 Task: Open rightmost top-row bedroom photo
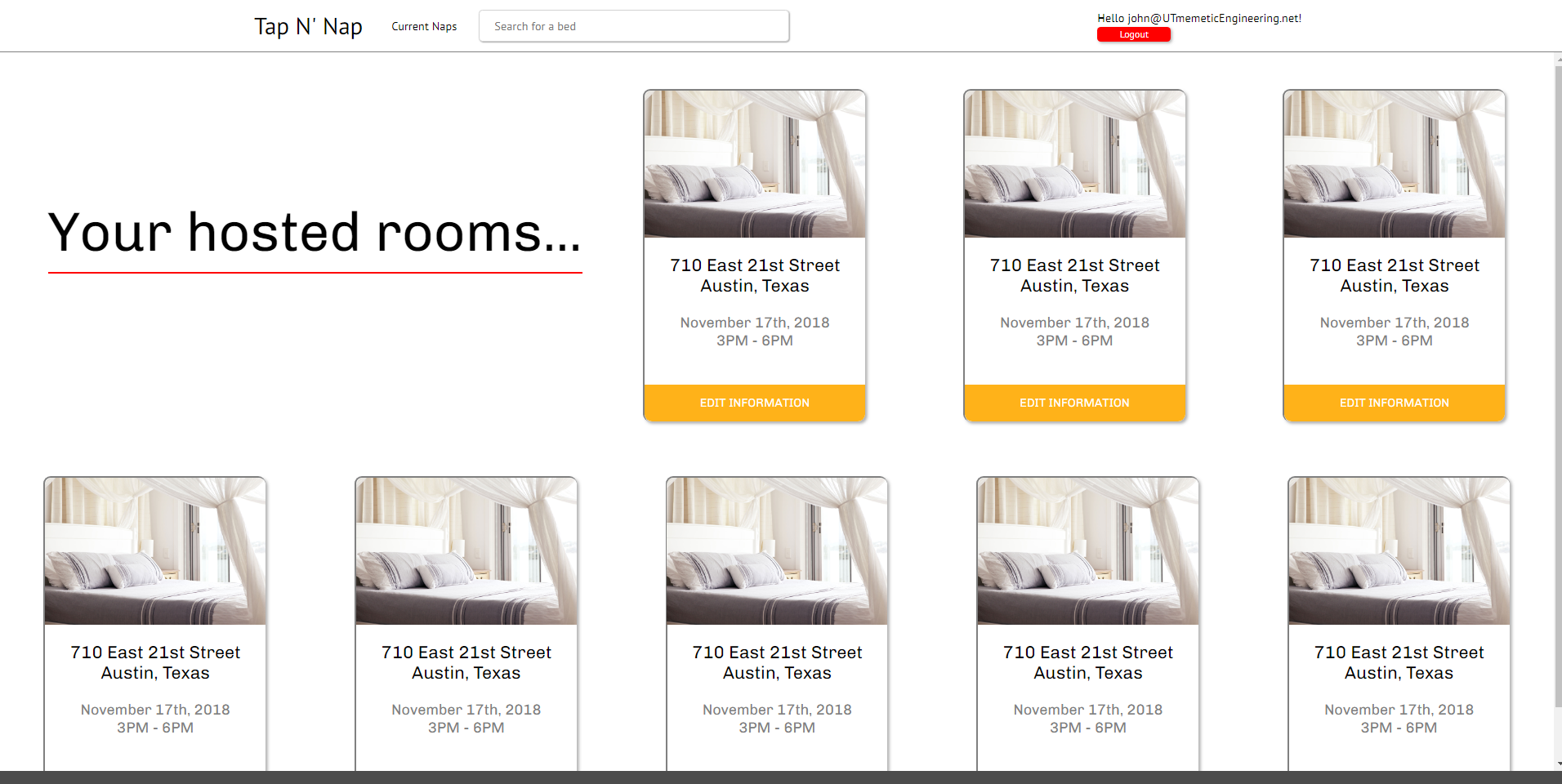pos(1394,164)
